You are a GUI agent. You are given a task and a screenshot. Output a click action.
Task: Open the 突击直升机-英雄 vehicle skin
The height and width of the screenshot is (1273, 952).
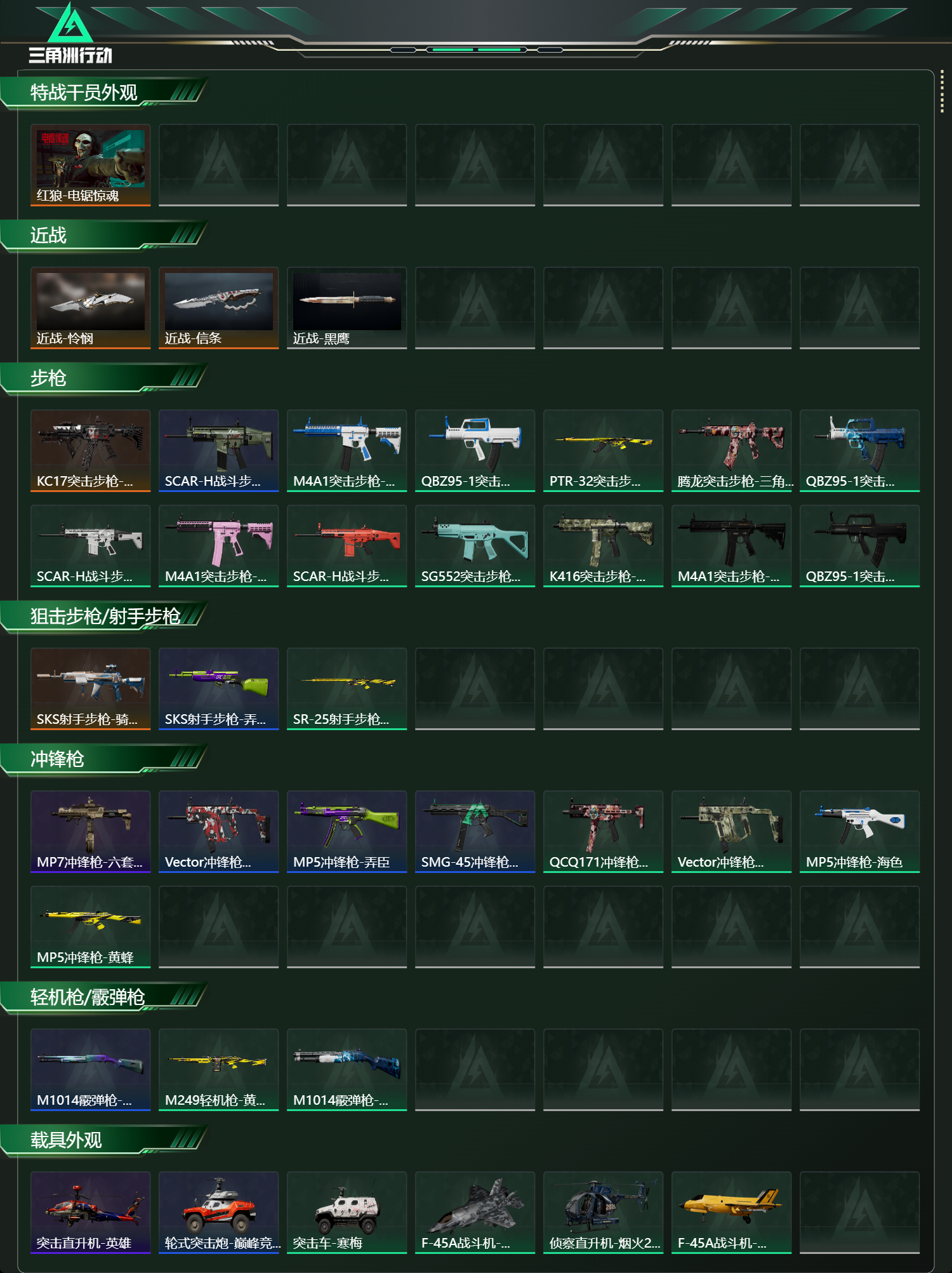(x=91, y=1213)
